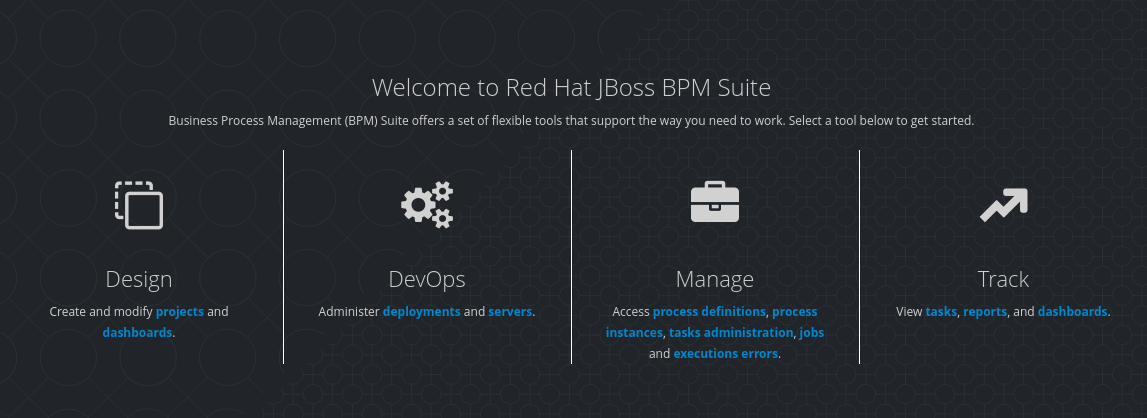Open the reports link under Track
1147x418 pixels.
click(x=985, y=311)
